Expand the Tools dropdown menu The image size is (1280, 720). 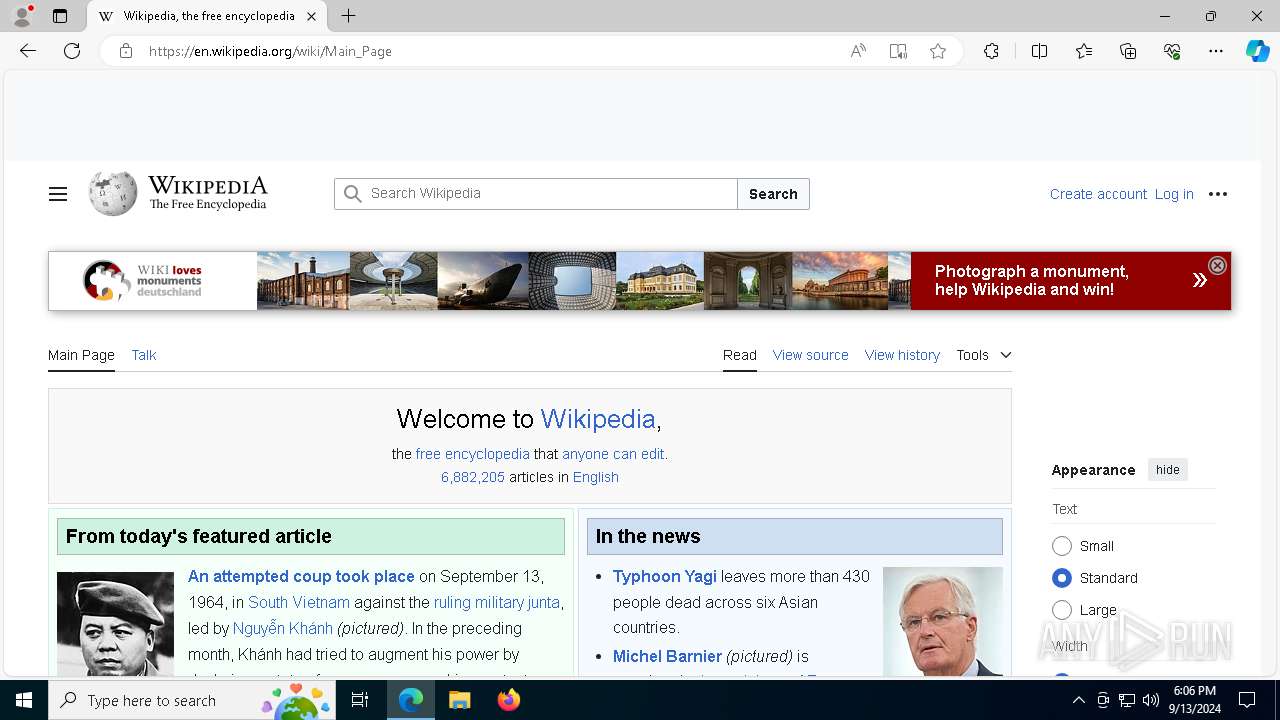click(x=984, y=355)
